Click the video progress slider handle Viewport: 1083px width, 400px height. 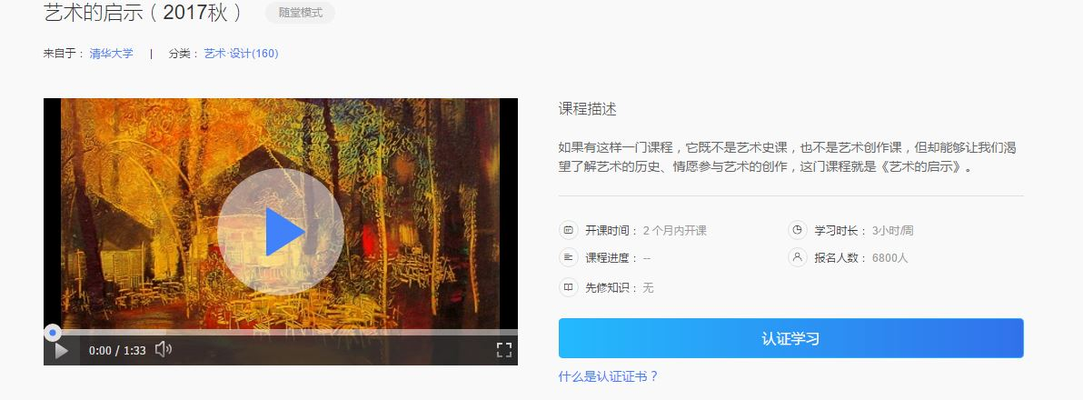tap(52, 332)
